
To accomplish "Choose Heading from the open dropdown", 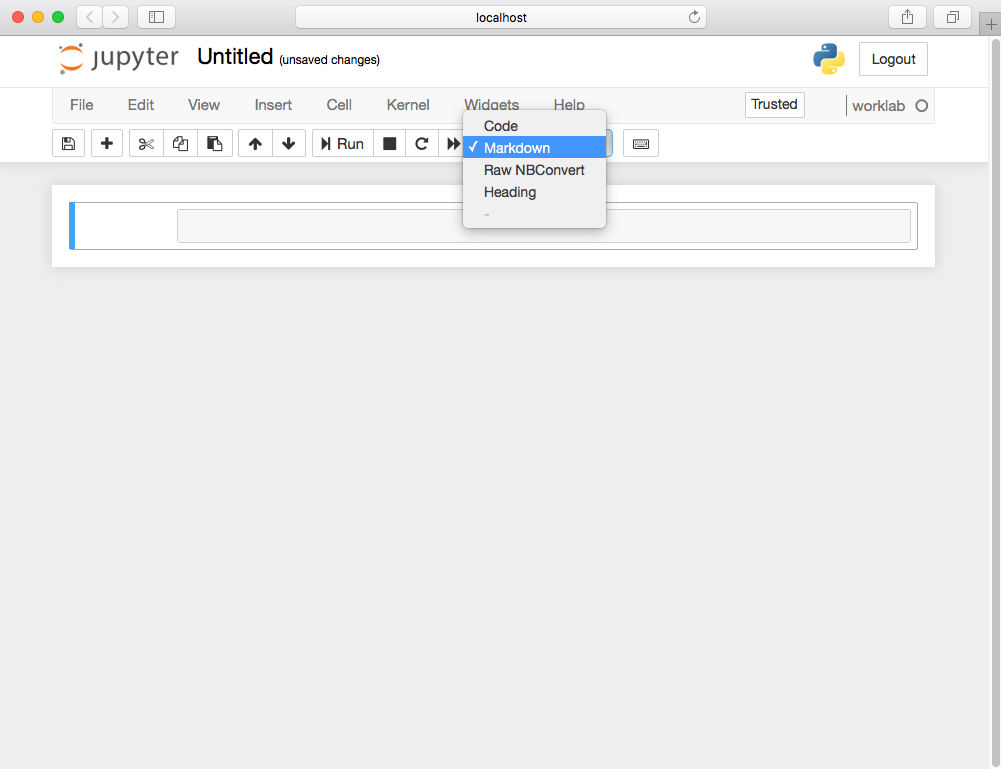I will (x=509, y=192).
